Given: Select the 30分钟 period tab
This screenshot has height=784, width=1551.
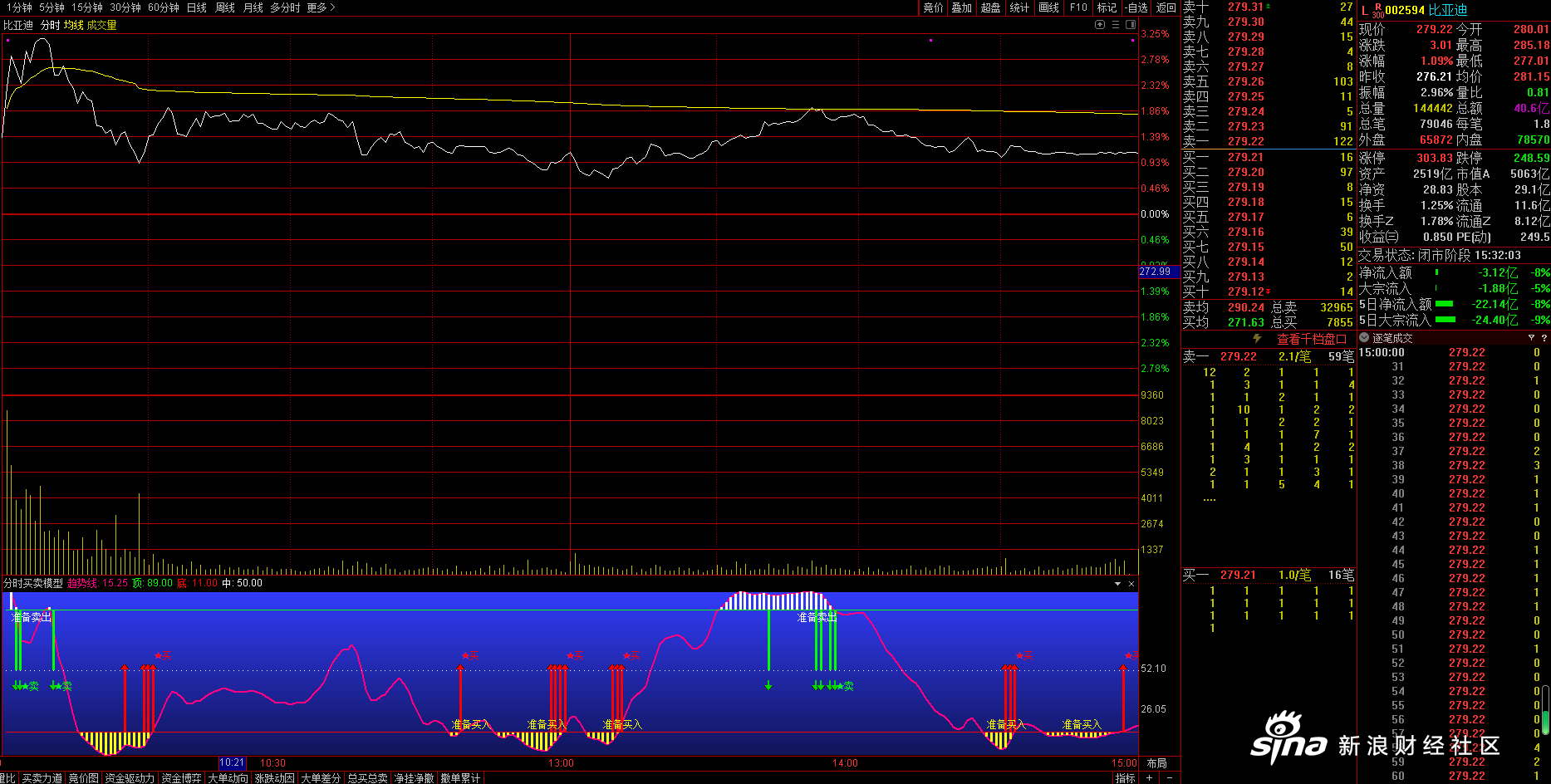Looking at the screenshot, I should (x=125, y=7).
